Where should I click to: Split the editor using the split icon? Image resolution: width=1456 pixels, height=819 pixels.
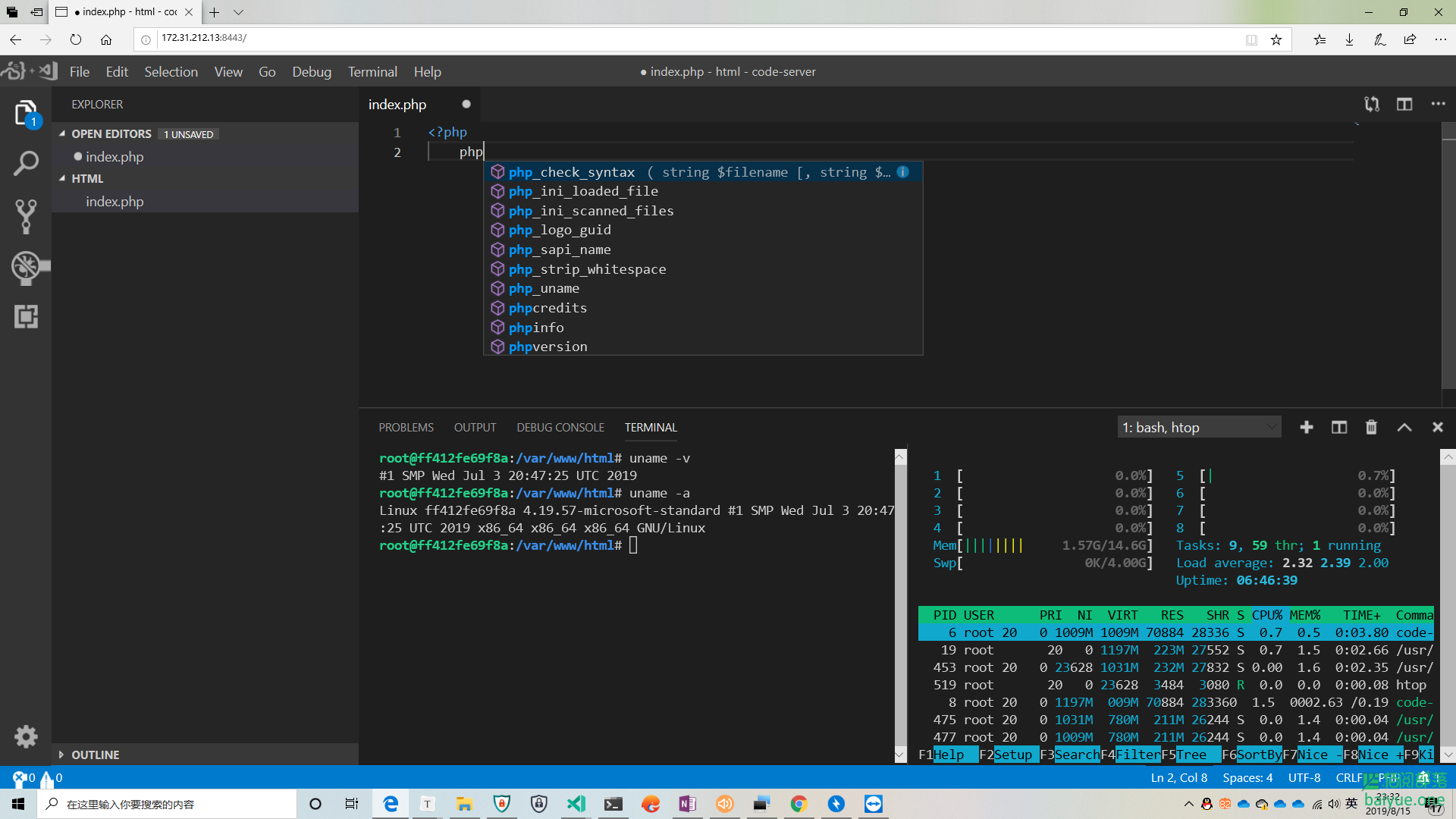pyautogui.click(x=1404, y=104)
